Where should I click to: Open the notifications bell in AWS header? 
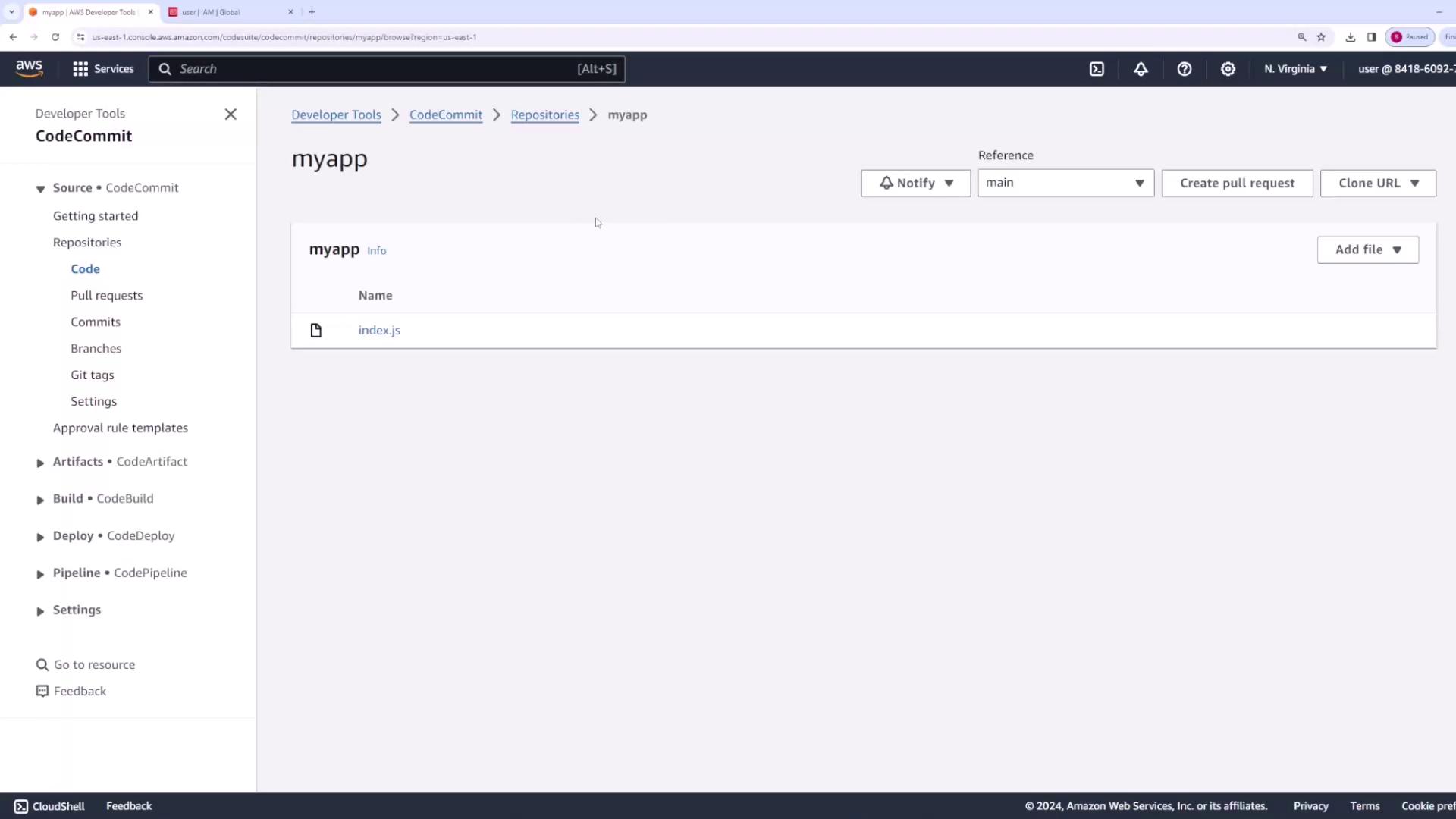1141,69
